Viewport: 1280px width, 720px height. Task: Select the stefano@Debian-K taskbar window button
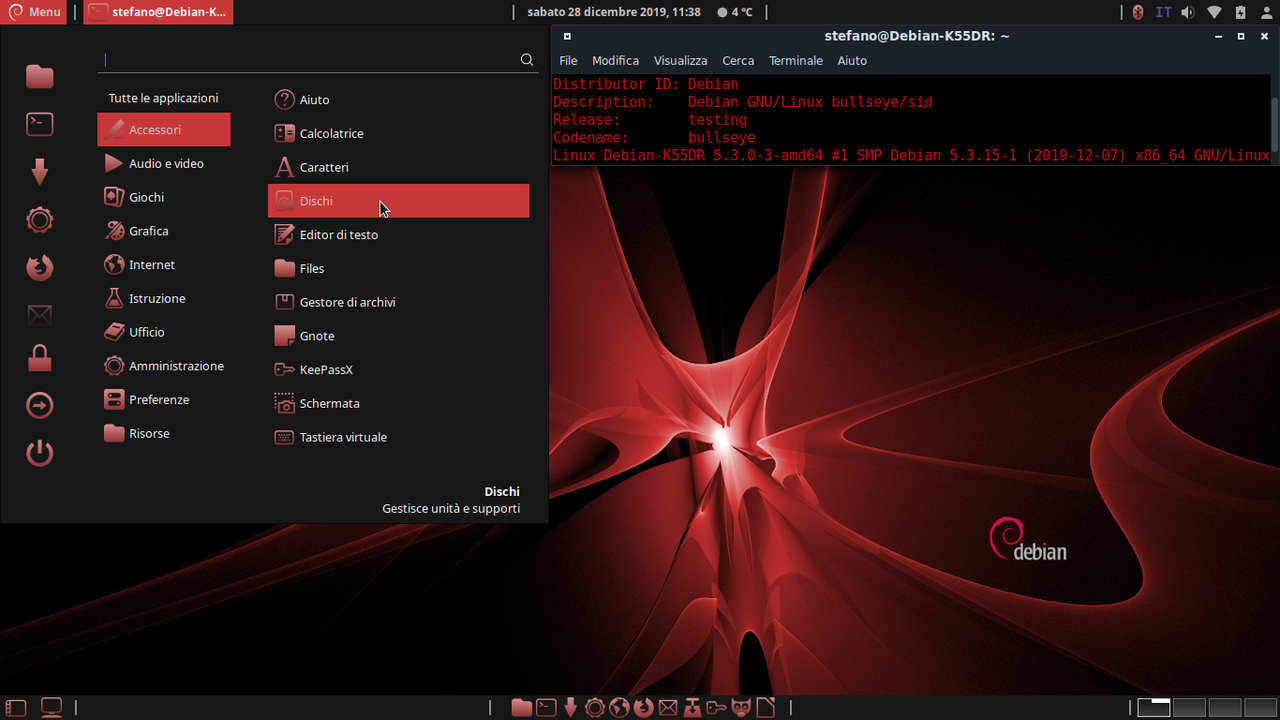point(158,12)
